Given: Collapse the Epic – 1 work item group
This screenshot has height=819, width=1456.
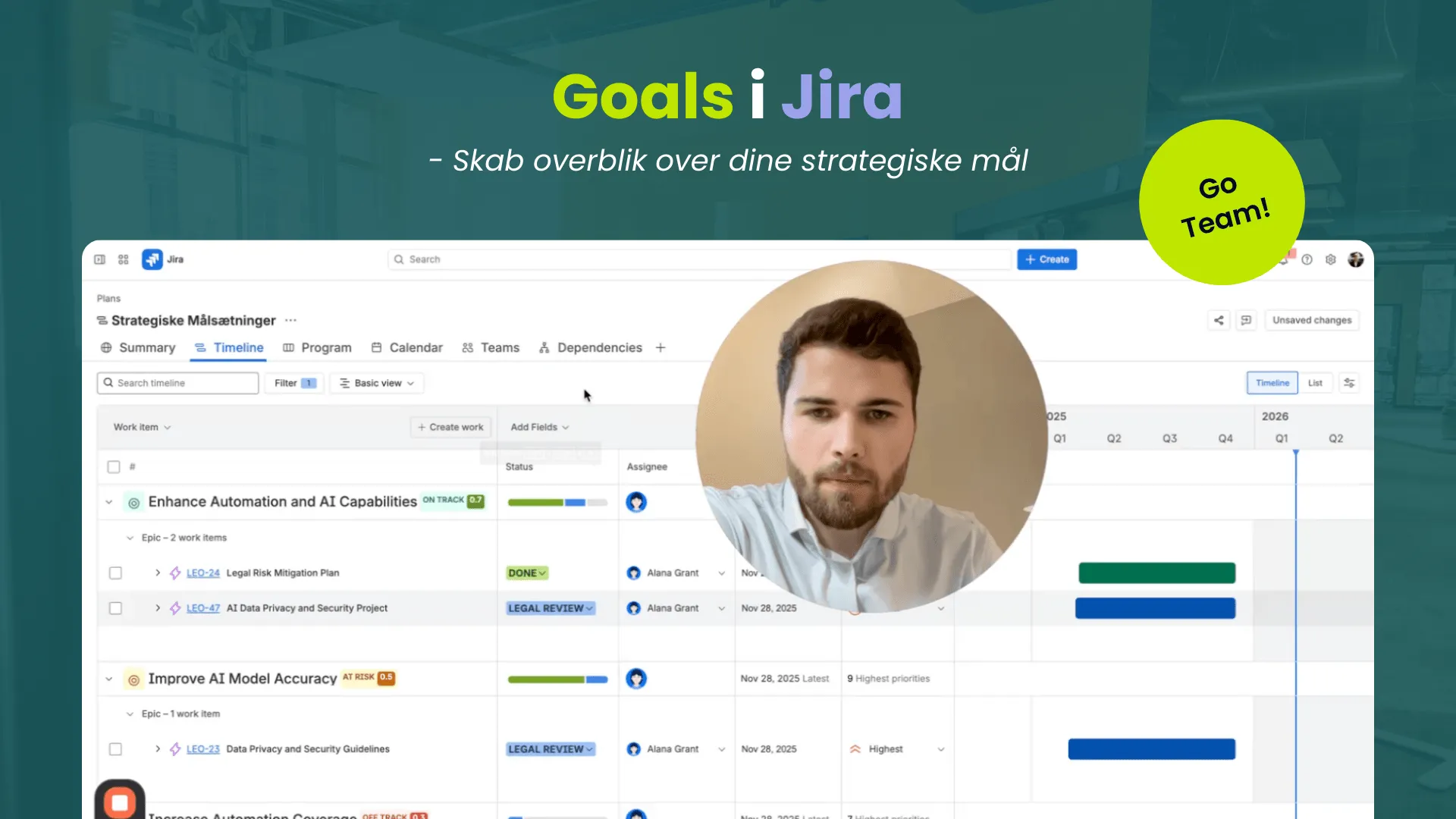Looking at the screenshot, I should coord(130,714).
